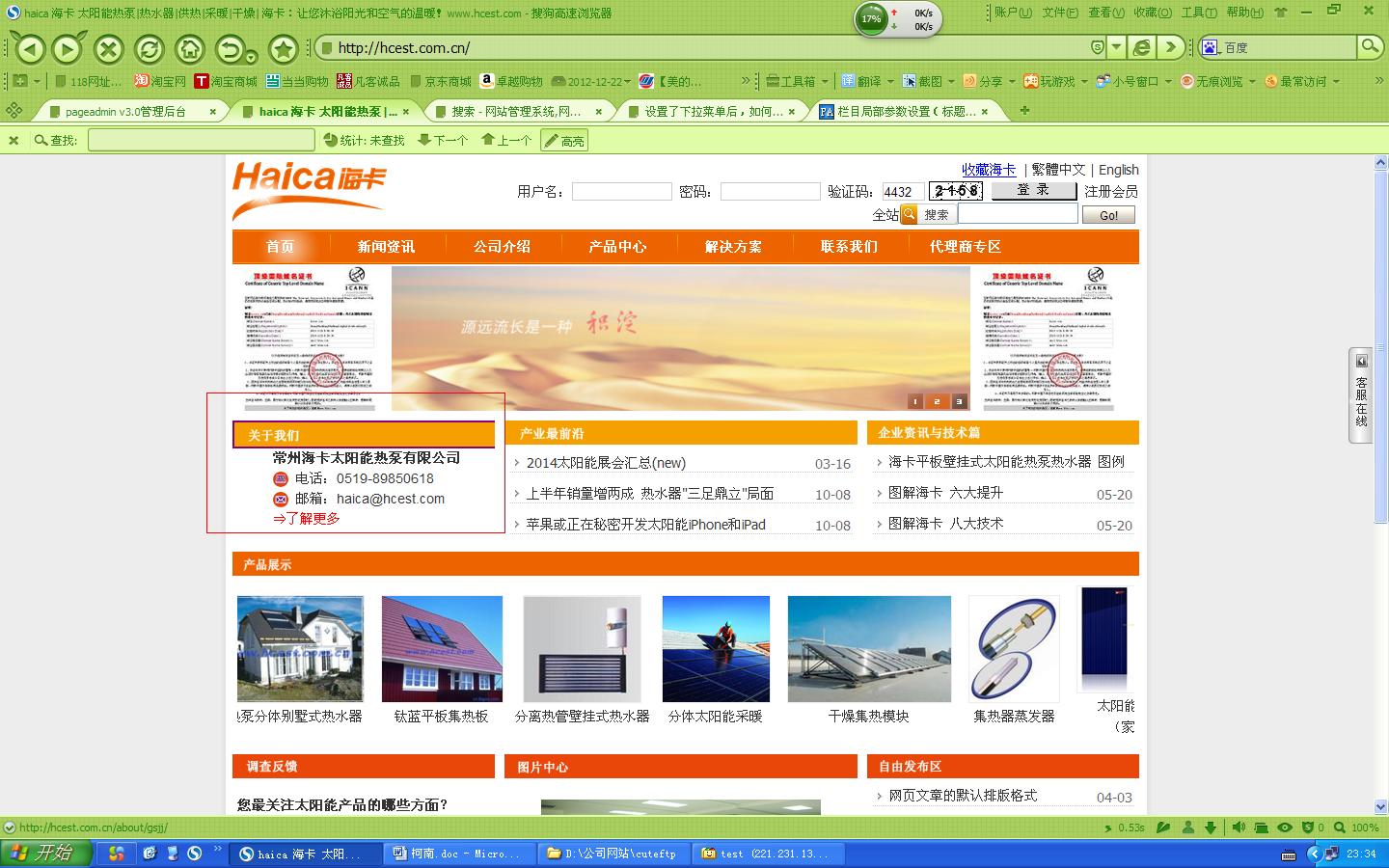Switch to the pageadmin v3.0管理后台 tab
1389x868 pixels.
coord(125,112)
